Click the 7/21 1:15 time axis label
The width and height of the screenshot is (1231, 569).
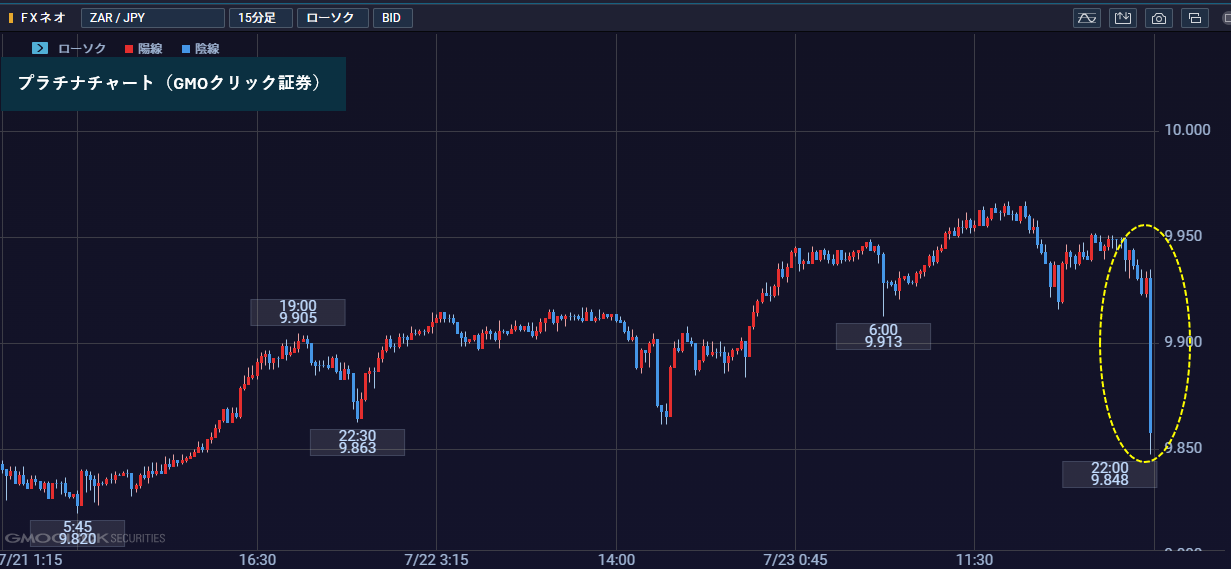(31, 560)
